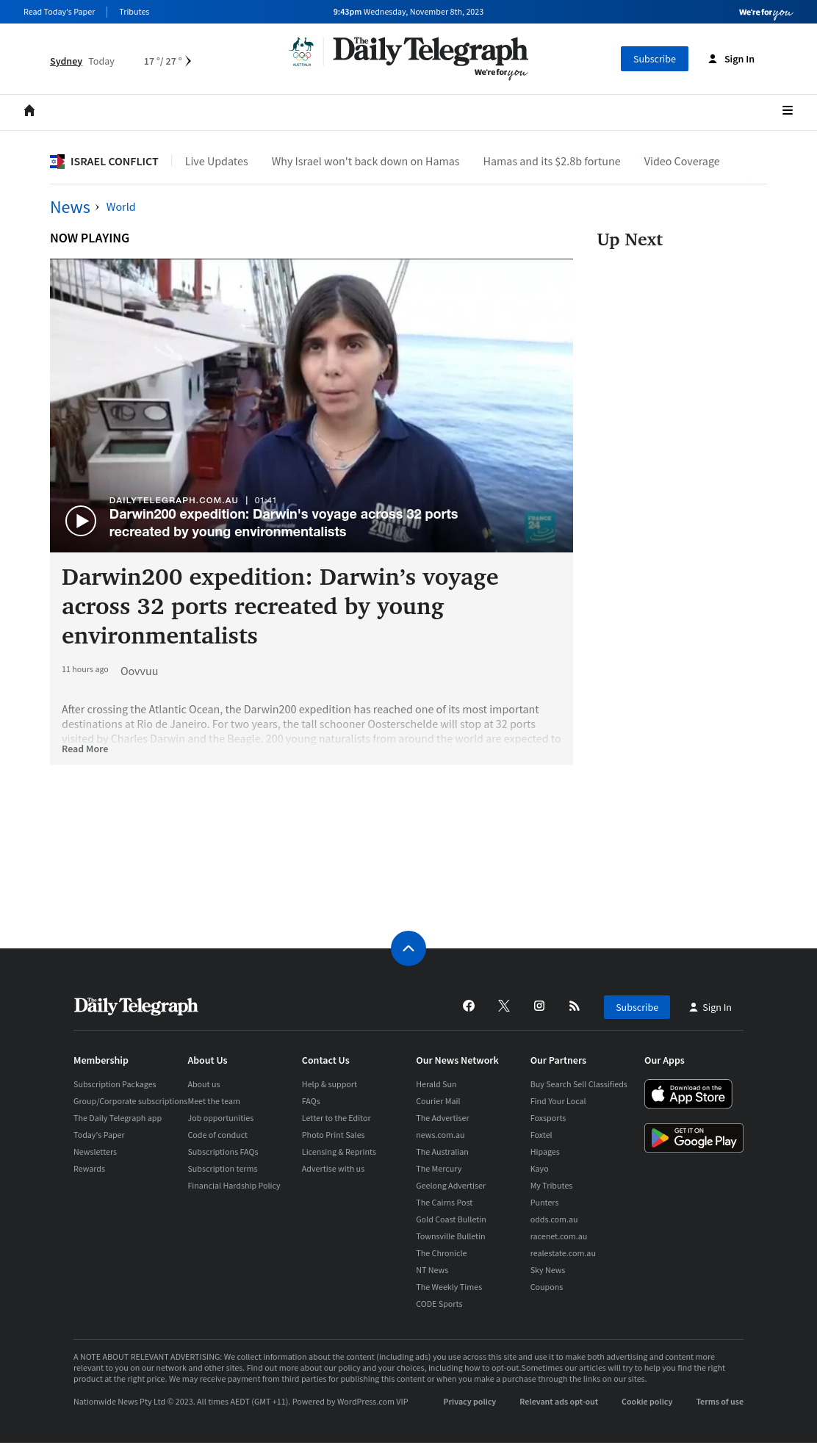Open Foxsports partner link
Viewport: 817px width, 1456px height.
tap(548, 1118)
